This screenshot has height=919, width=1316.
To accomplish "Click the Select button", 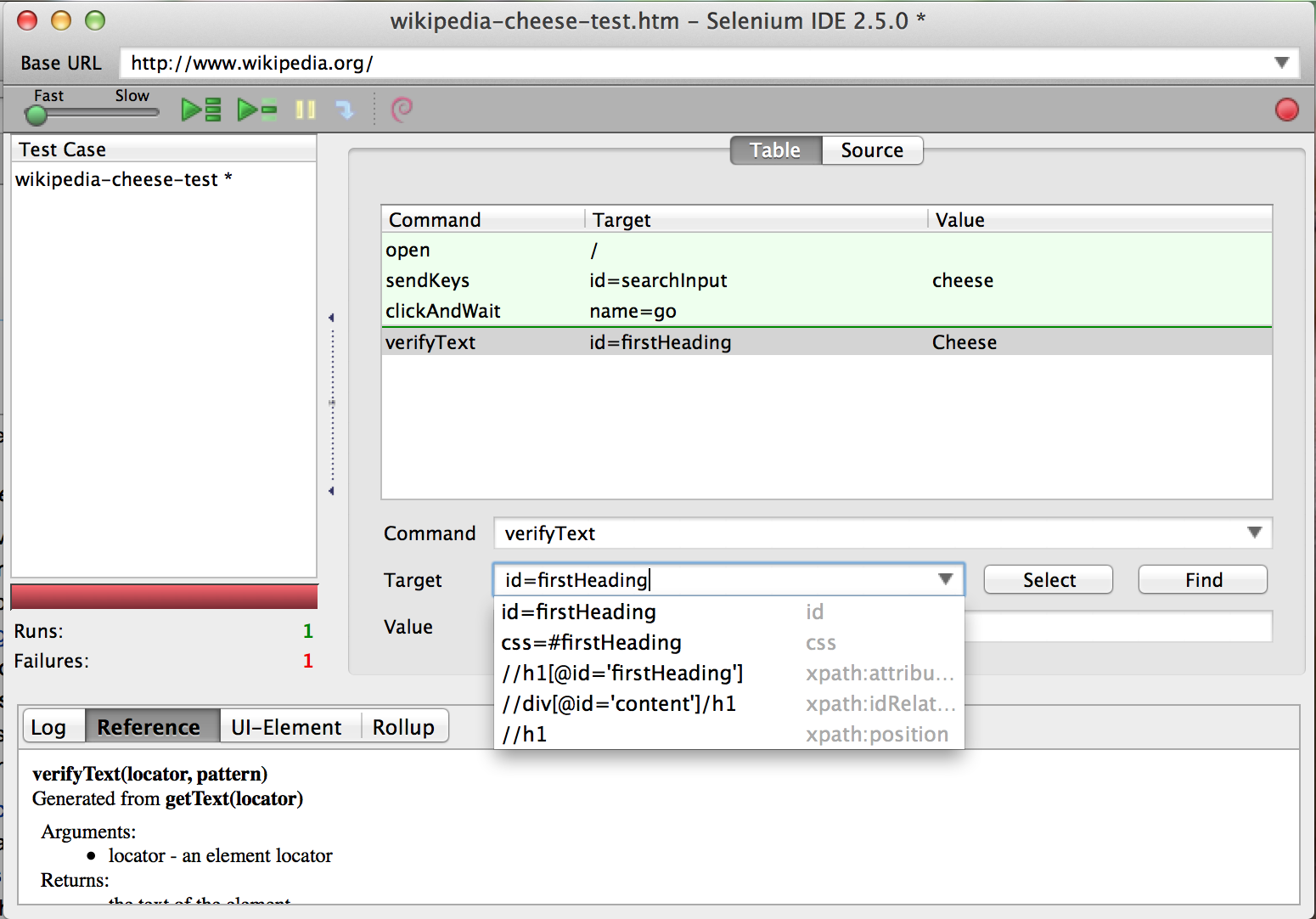I will [1049, 580].
